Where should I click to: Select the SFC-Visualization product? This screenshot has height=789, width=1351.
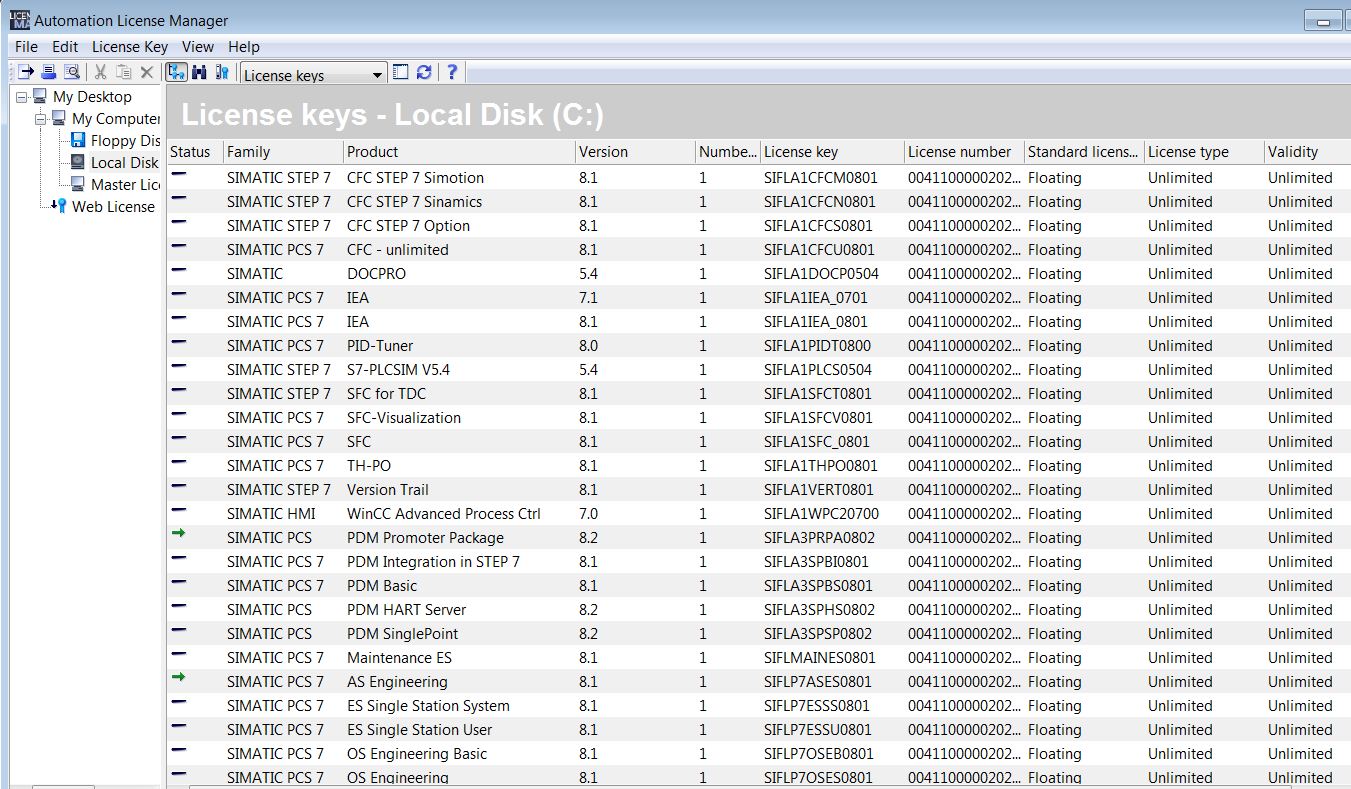click(404, 418)
